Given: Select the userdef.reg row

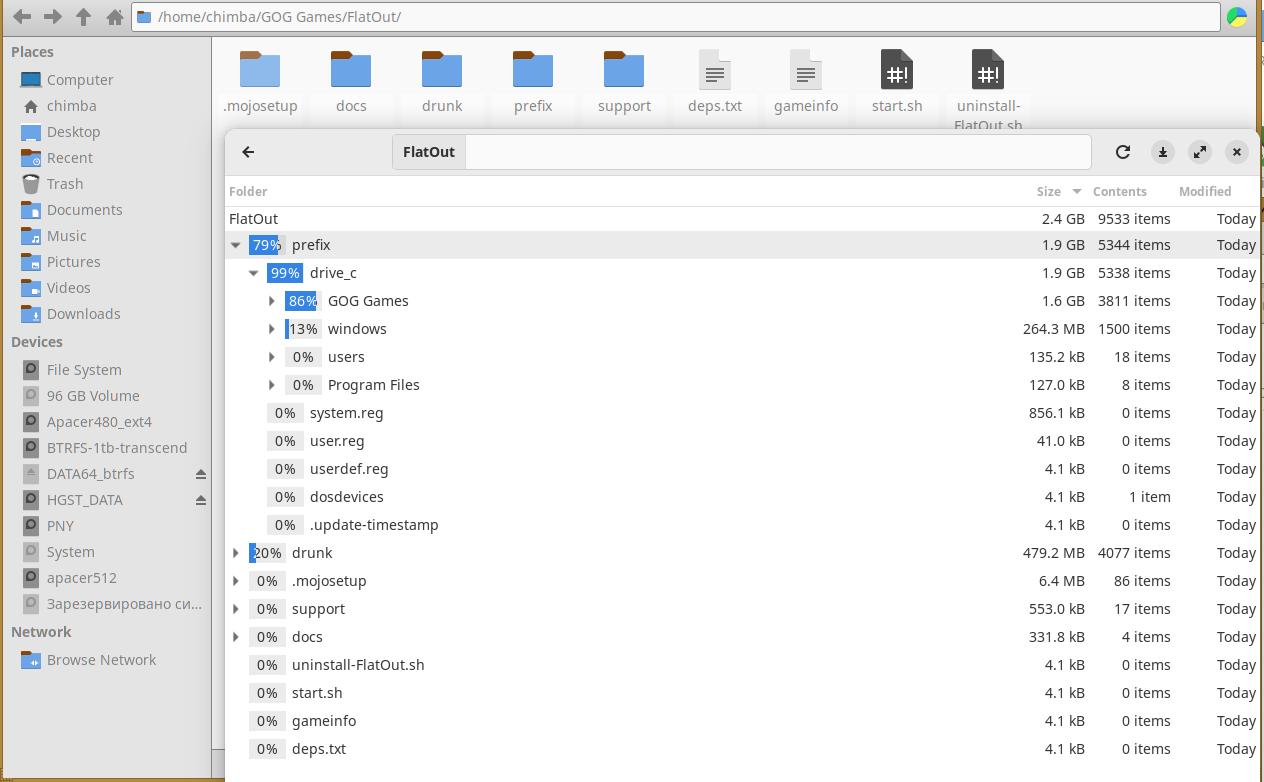Looking at the screenshot, I should tap(742, 469).
